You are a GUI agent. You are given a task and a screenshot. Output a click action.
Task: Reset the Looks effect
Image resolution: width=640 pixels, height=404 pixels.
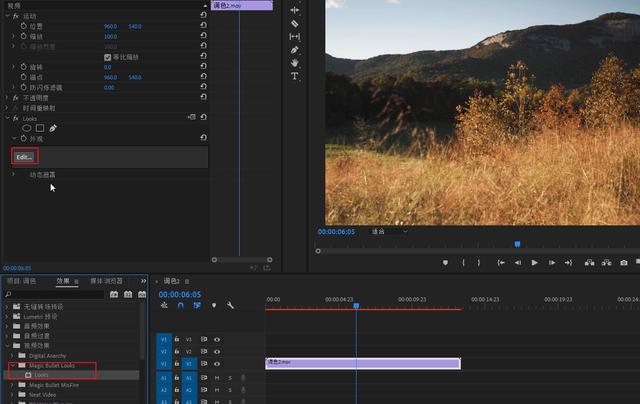[203, 117]
